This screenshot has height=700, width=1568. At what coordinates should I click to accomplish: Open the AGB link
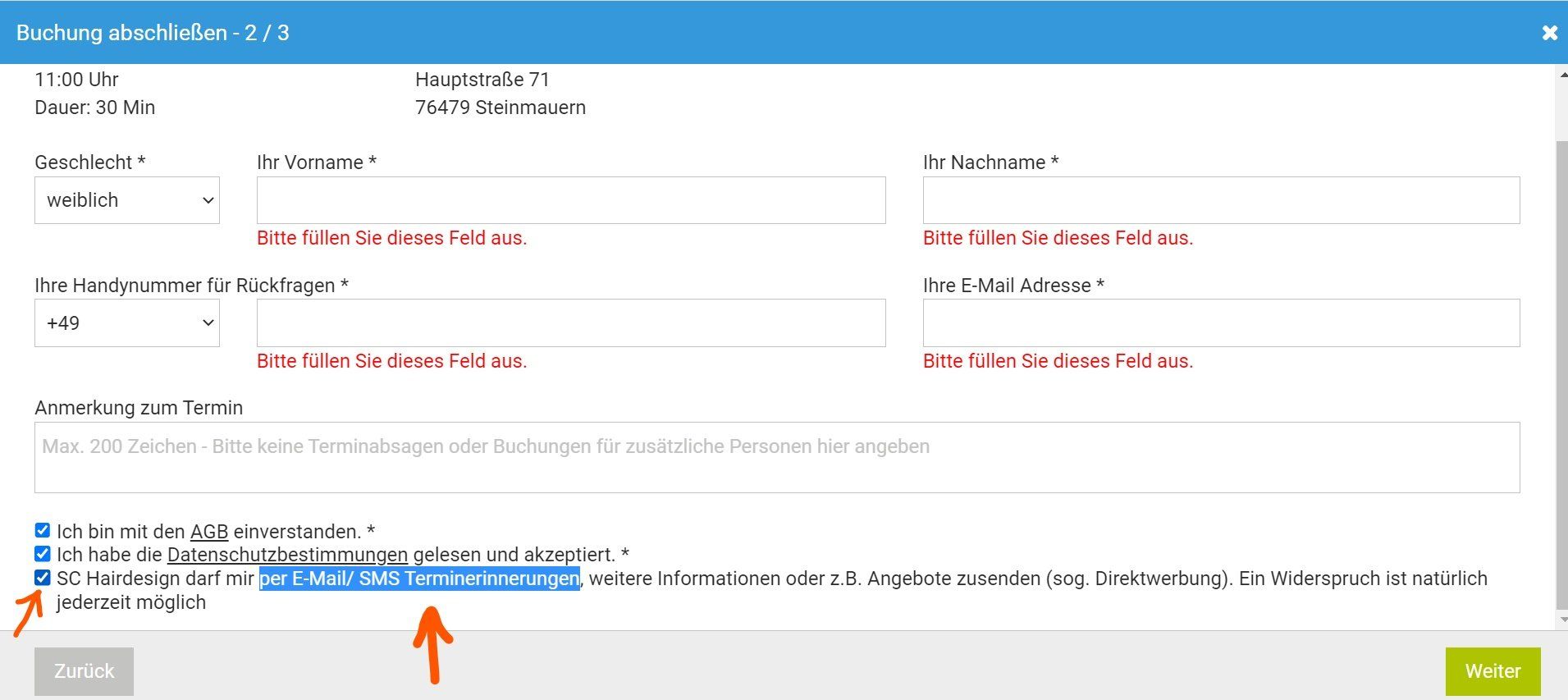209,532
